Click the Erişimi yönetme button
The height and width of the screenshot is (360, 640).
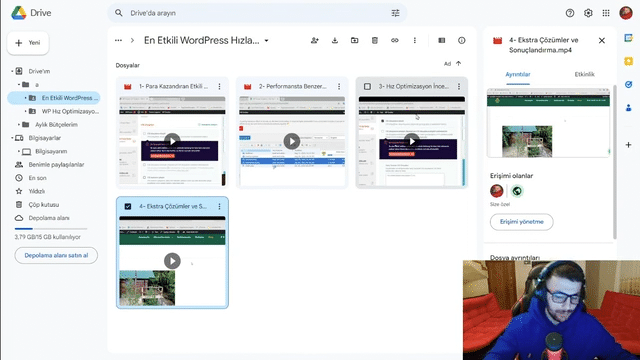click(522, 222)
